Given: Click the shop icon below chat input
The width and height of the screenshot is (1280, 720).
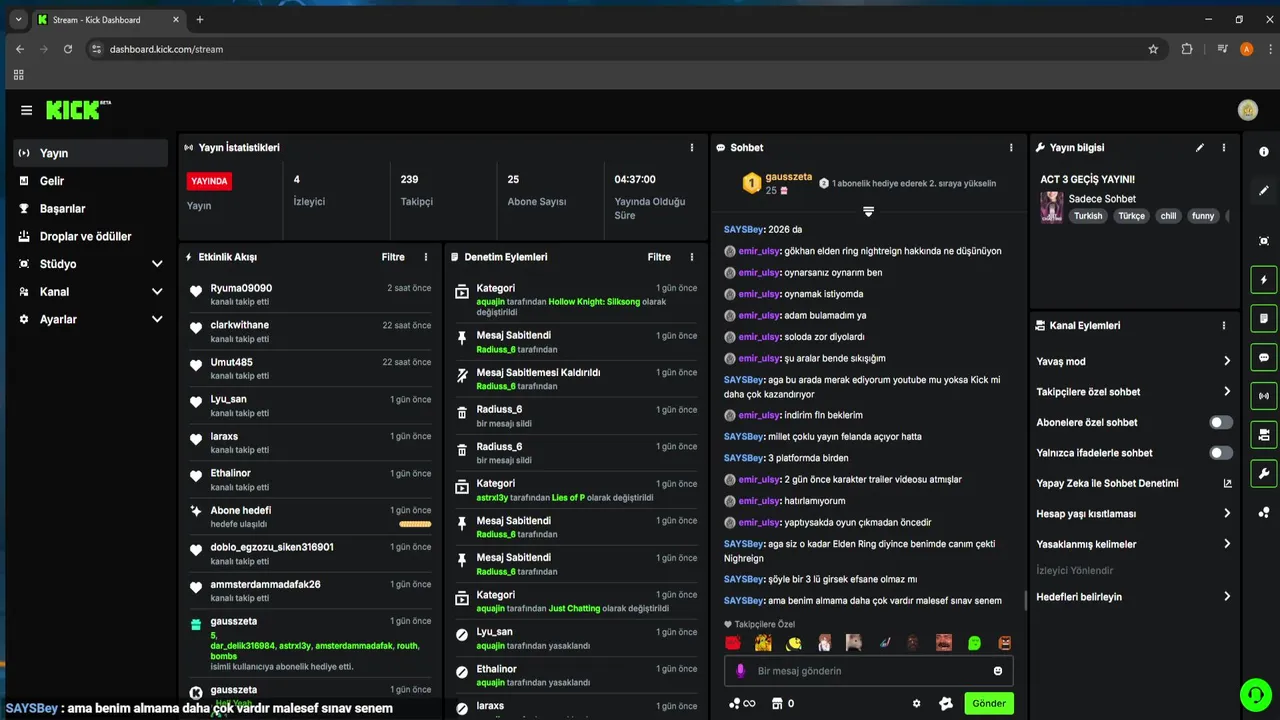Looking at the screenshot, I should 776,704.
